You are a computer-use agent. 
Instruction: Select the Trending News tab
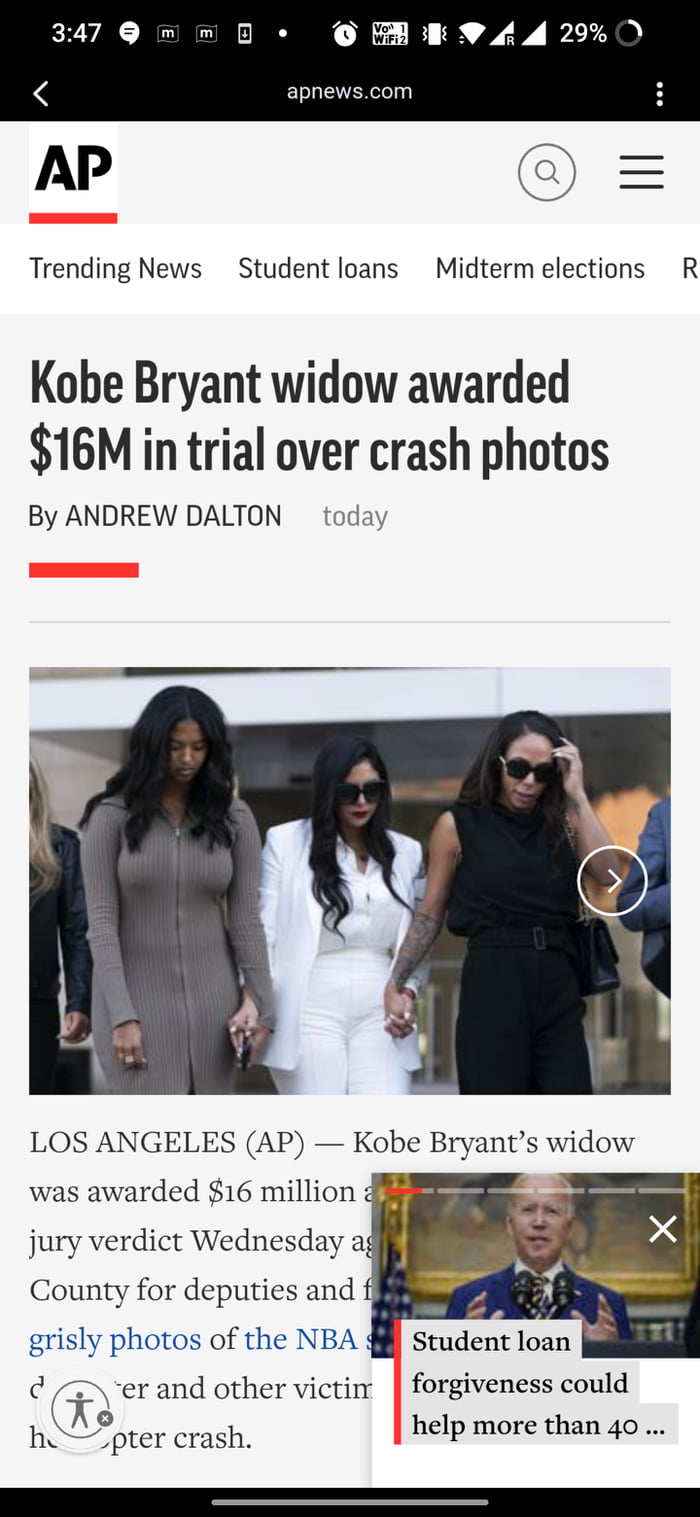115,268
